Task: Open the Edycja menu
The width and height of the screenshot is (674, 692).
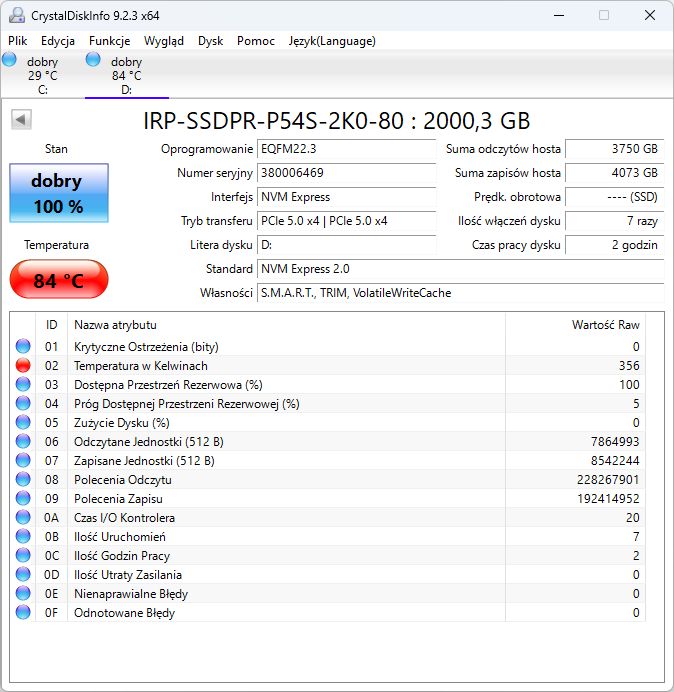Action: (x=58, y=41)
